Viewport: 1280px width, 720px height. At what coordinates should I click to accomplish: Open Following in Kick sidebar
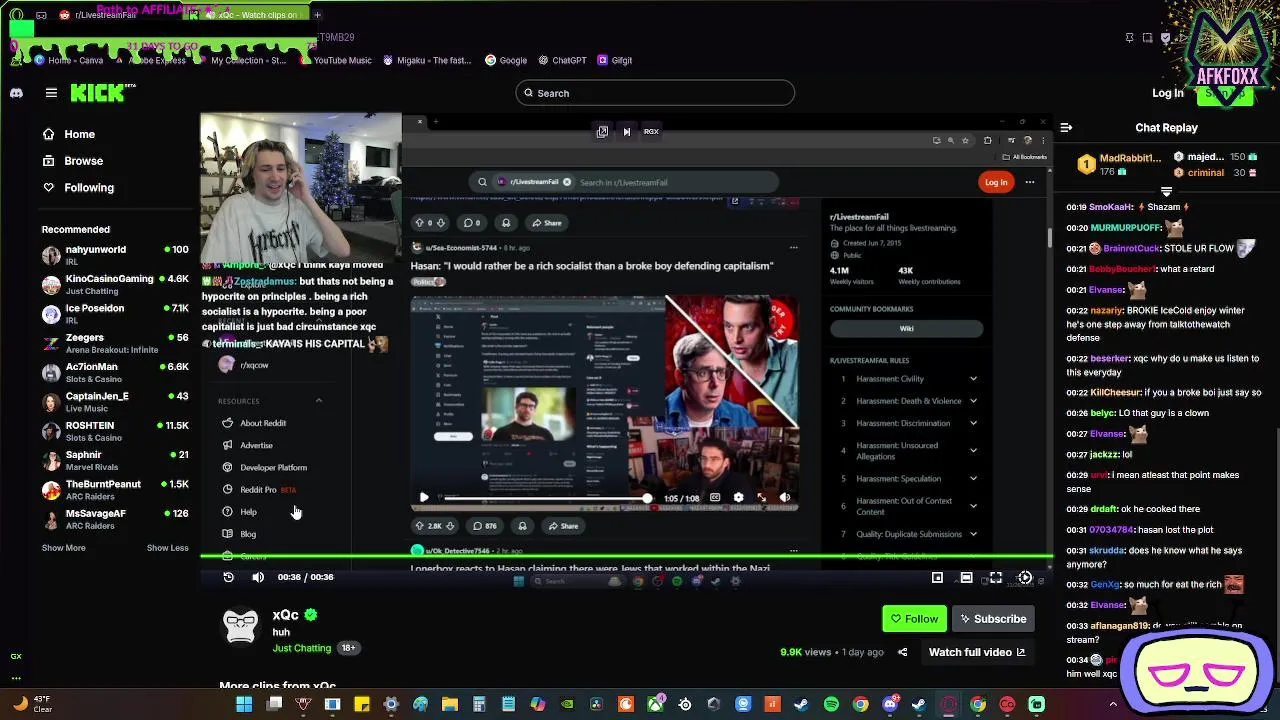78,188
